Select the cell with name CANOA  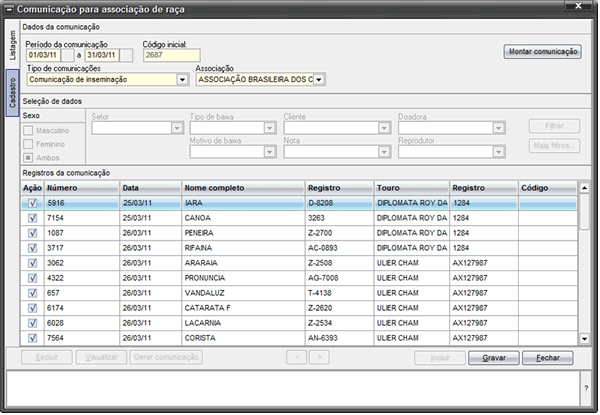point(243,218)
